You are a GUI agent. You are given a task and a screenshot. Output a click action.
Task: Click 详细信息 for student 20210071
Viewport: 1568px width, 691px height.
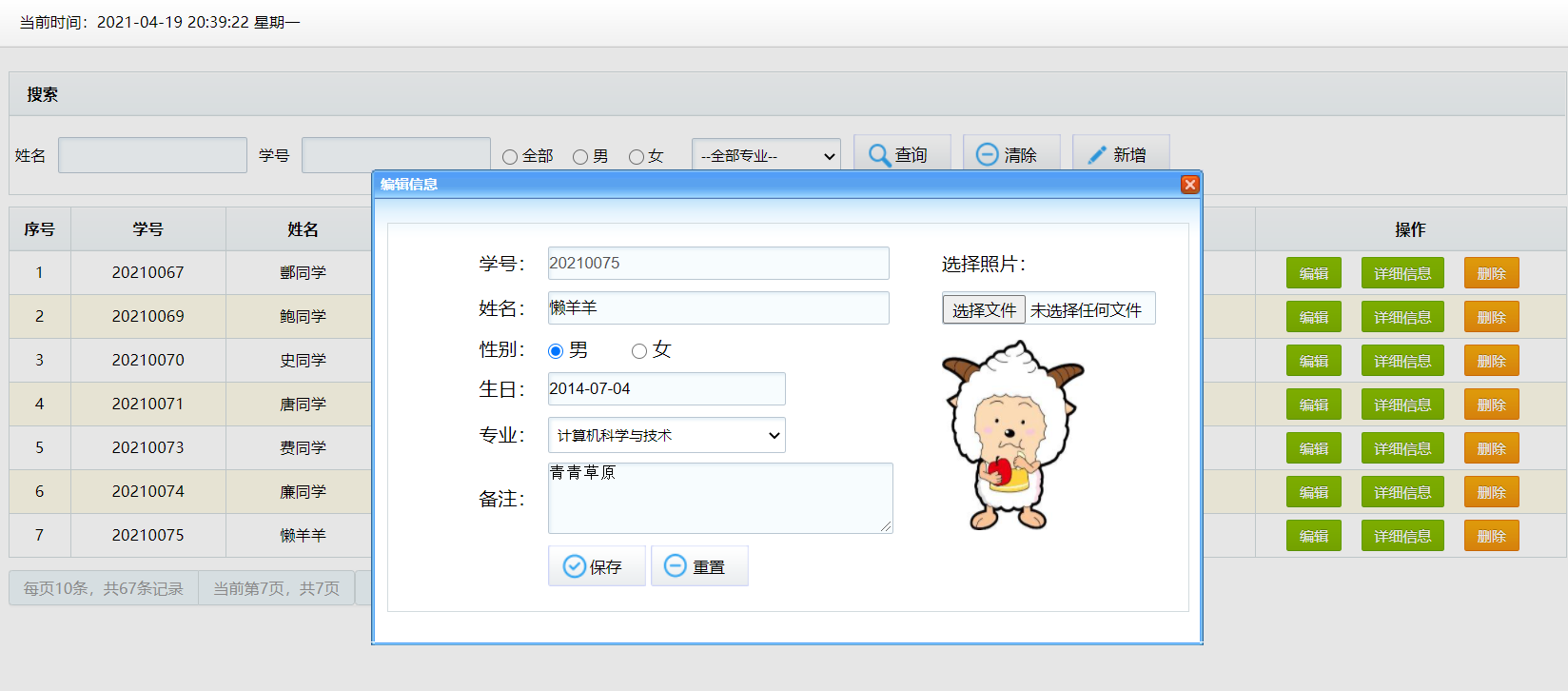click(x=1402, y=405)
